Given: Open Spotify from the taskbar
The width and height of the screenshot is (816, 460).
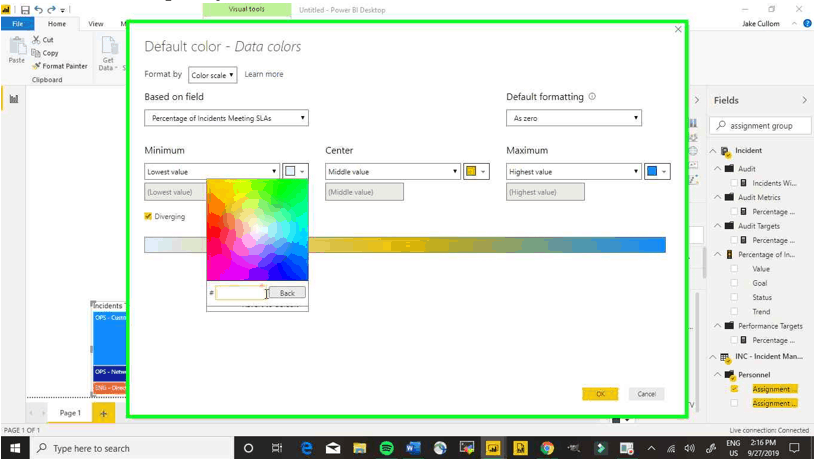Looking at the screenshot, I should (386, 448).
